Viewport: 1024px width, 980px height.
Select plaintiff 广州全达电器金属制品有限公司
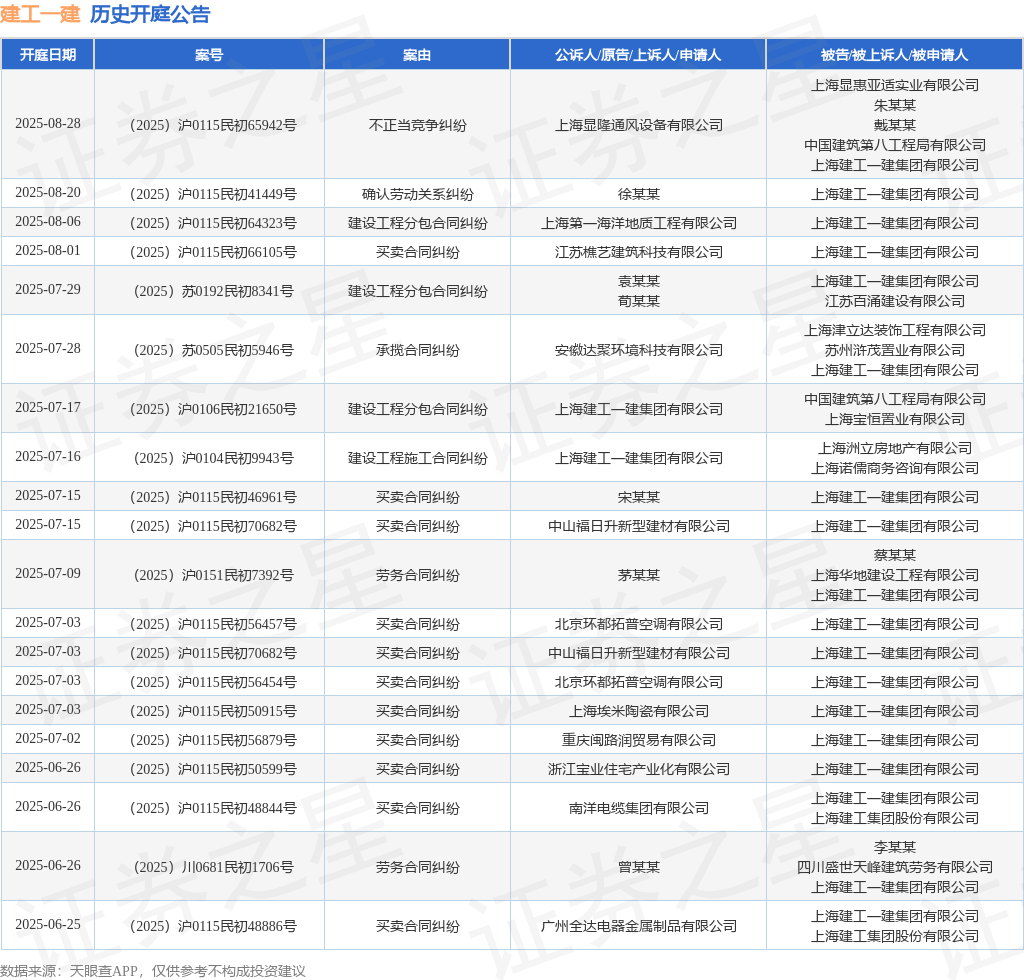coord(639,926)
